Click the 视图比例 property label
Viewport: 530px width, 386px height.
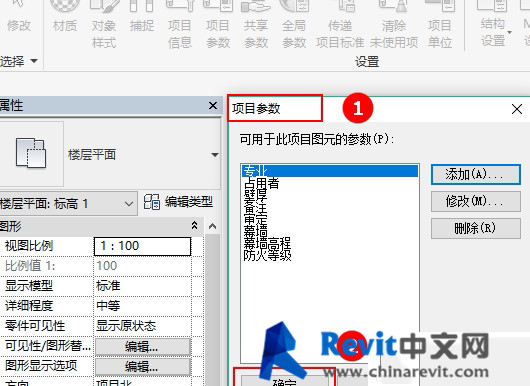click(29, 246)
